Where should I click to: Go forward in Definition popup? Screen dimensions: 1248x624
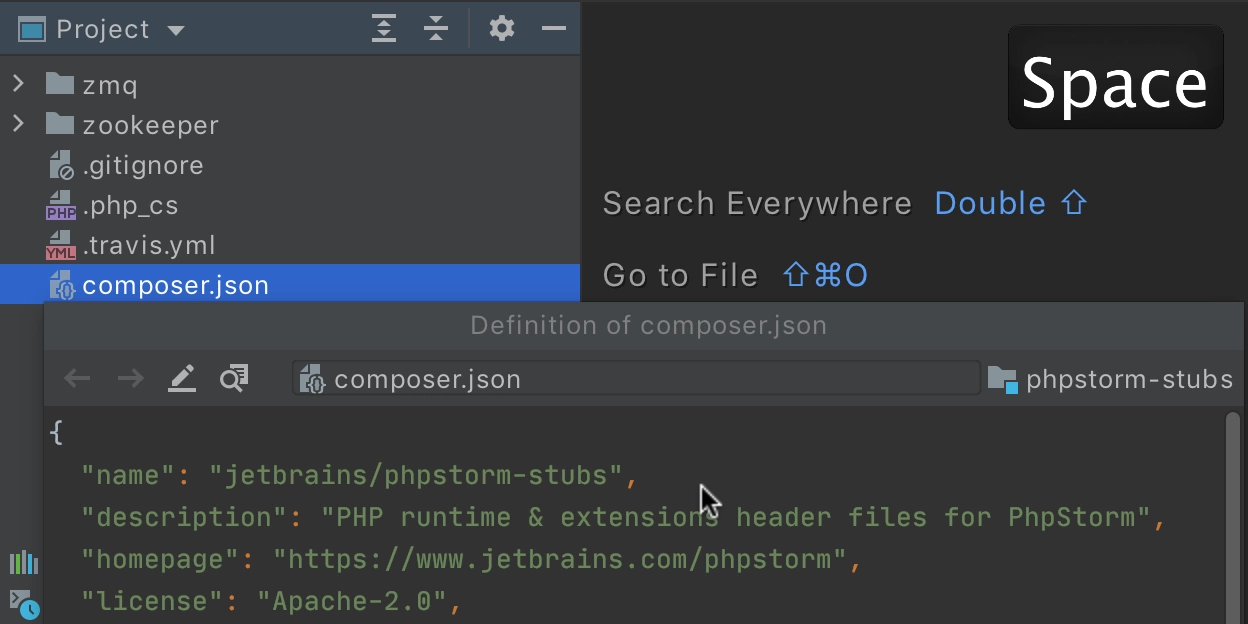click(130, 378)
